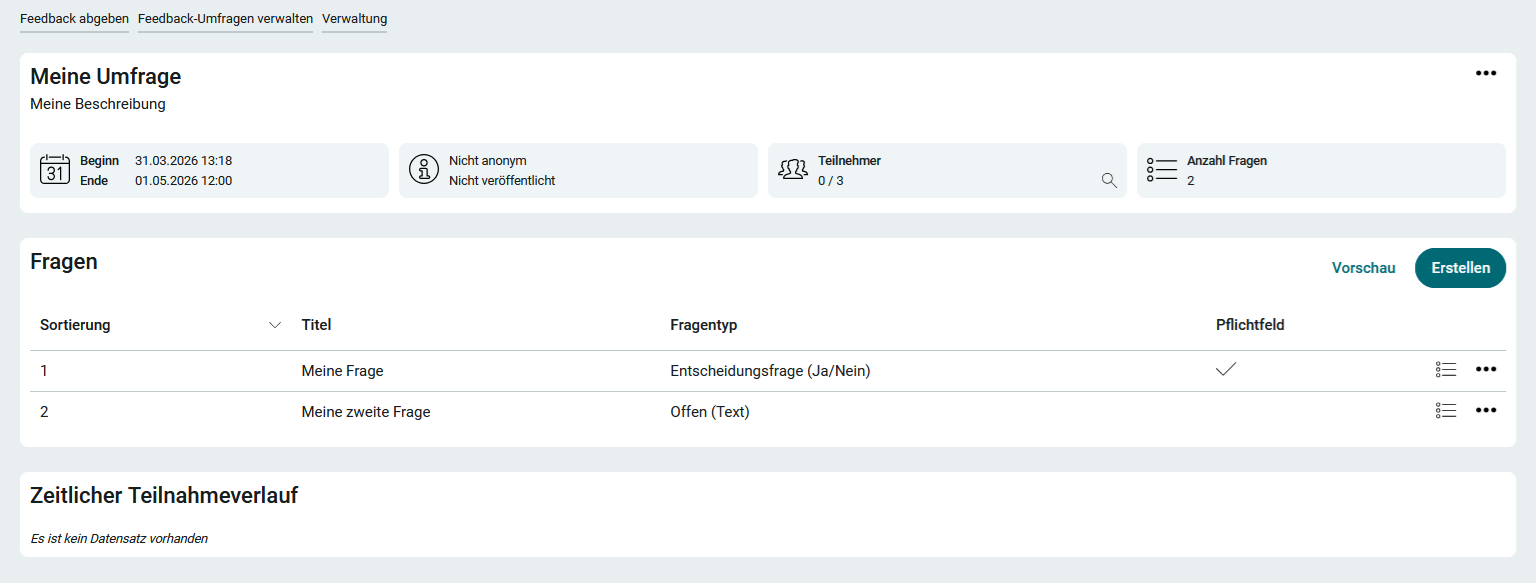Open answer options list icon for Meine Frage
Image resolution: width=1536 pixels, height=583 pixels.
[1445, 370]
